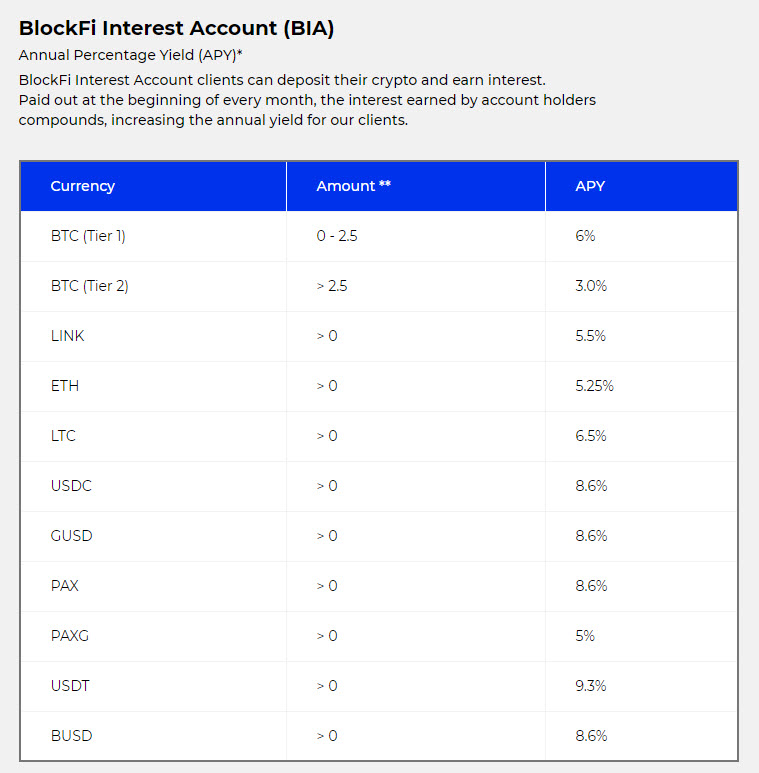
Task: Click the USDC currency cell
Action: [71, 486]
